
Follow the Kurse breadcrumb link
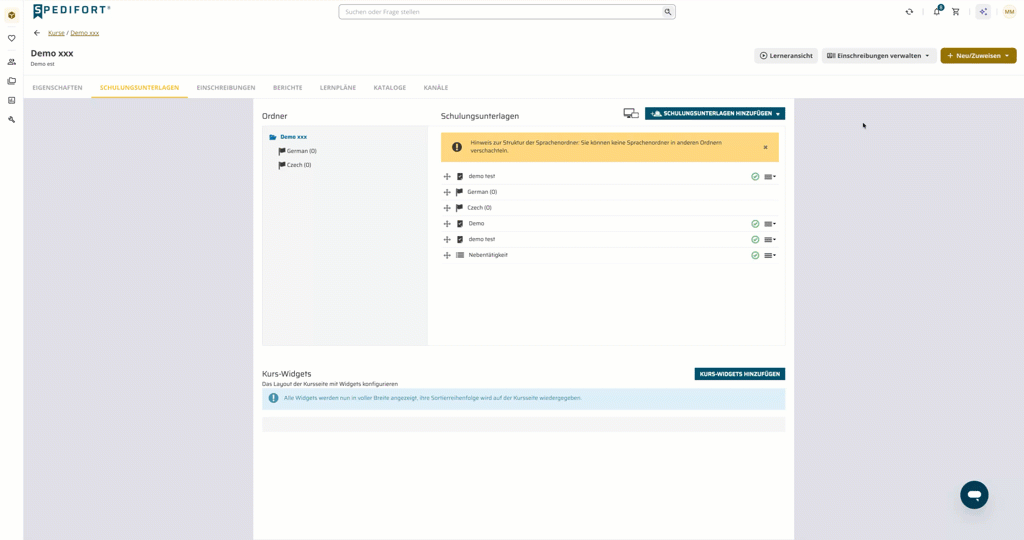tap(56, 33)
